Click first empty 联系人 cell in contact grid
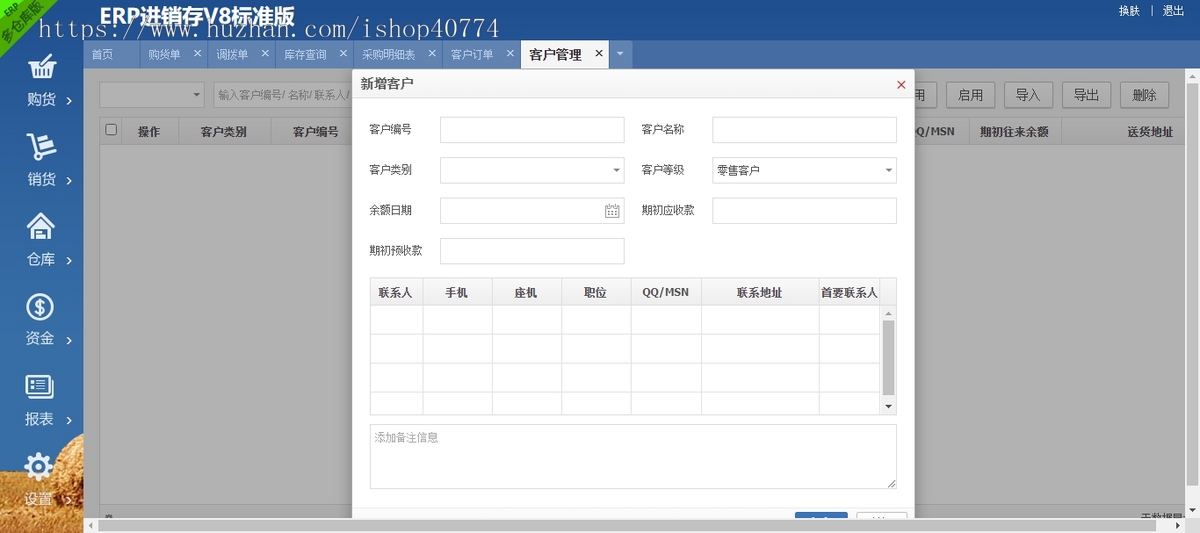 [x=396, y=319]
